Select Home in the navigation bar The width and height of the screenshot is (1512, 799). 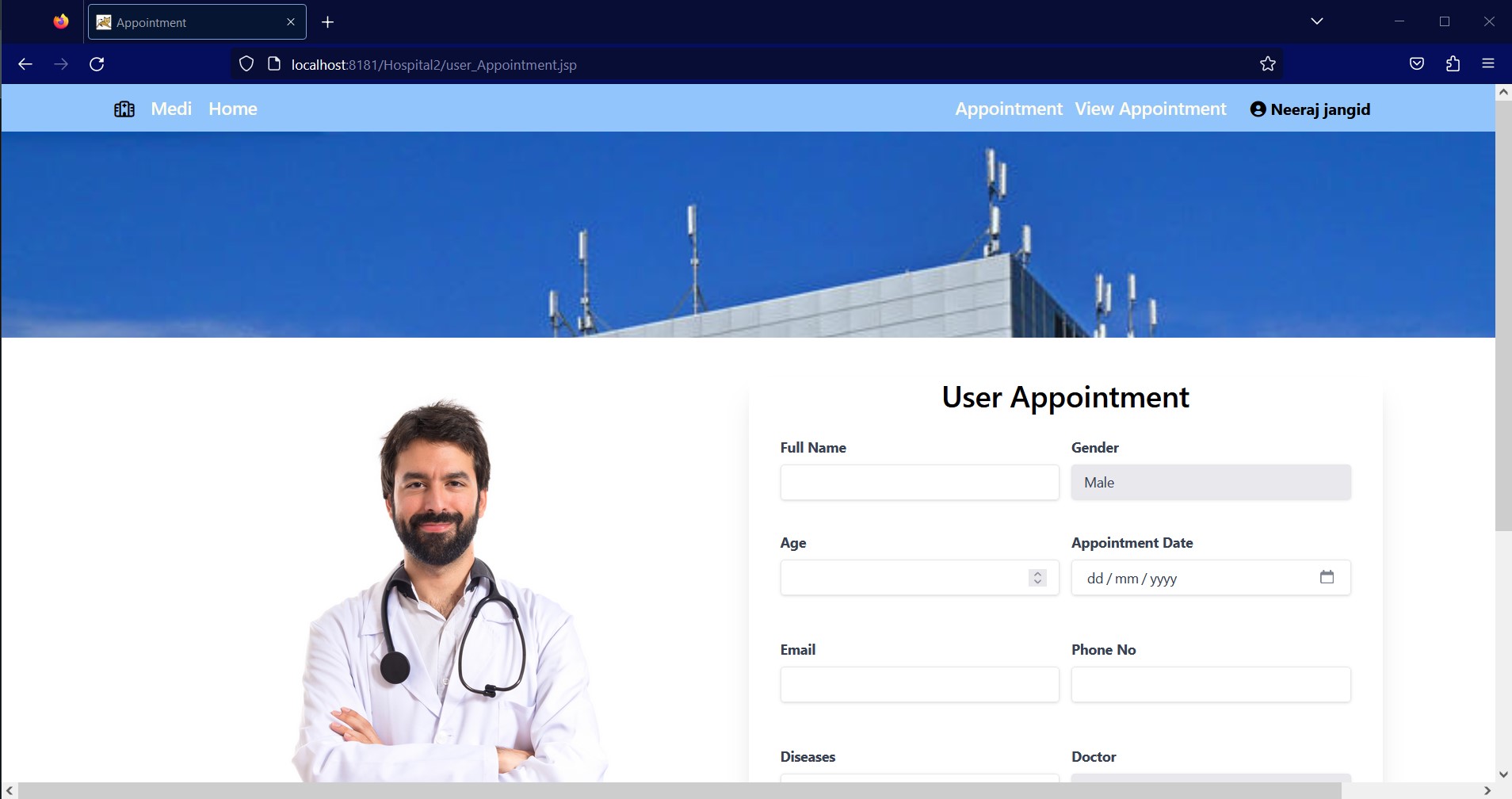tap(232, 109)
